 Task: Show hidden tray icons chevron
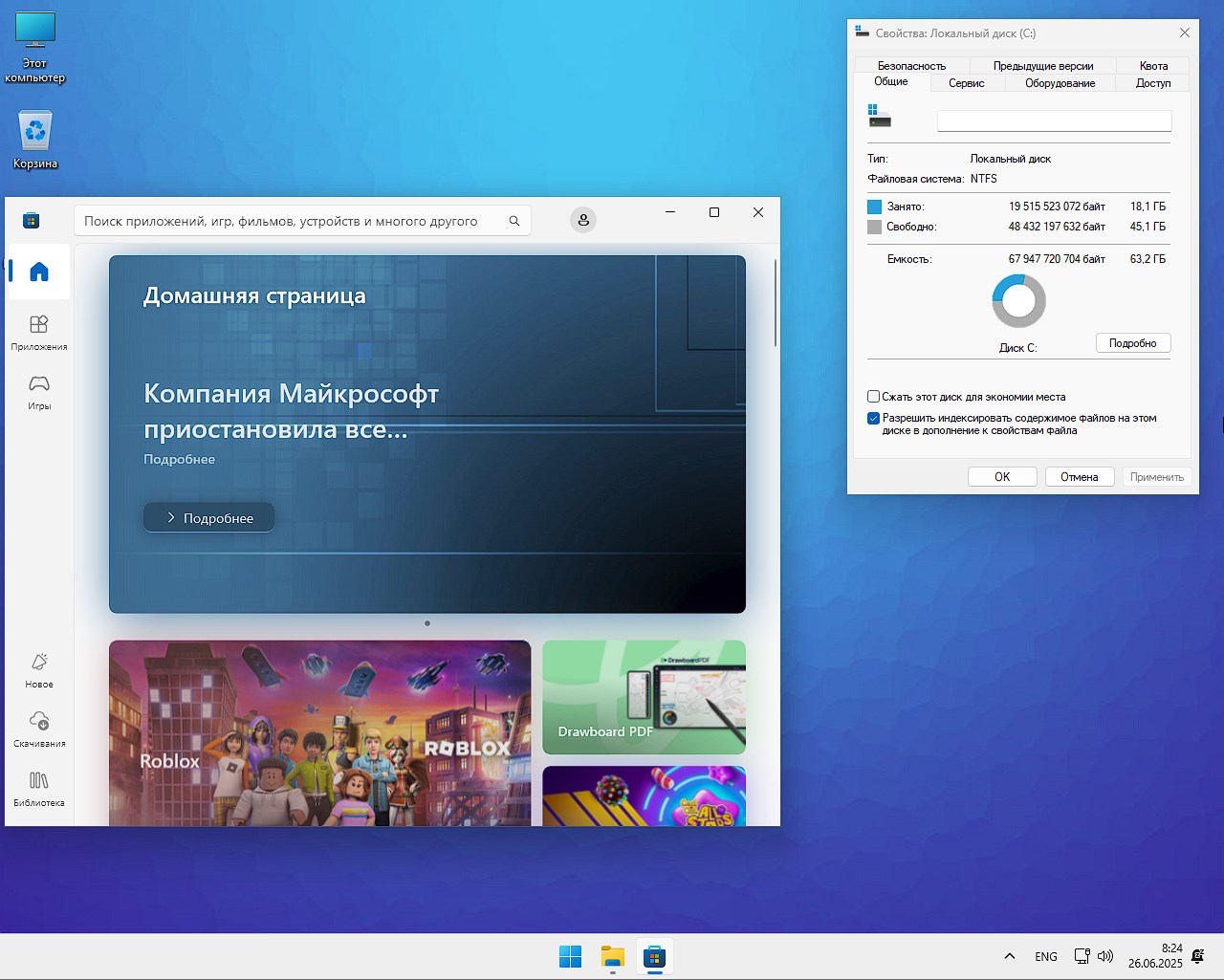click(1009, 956)
